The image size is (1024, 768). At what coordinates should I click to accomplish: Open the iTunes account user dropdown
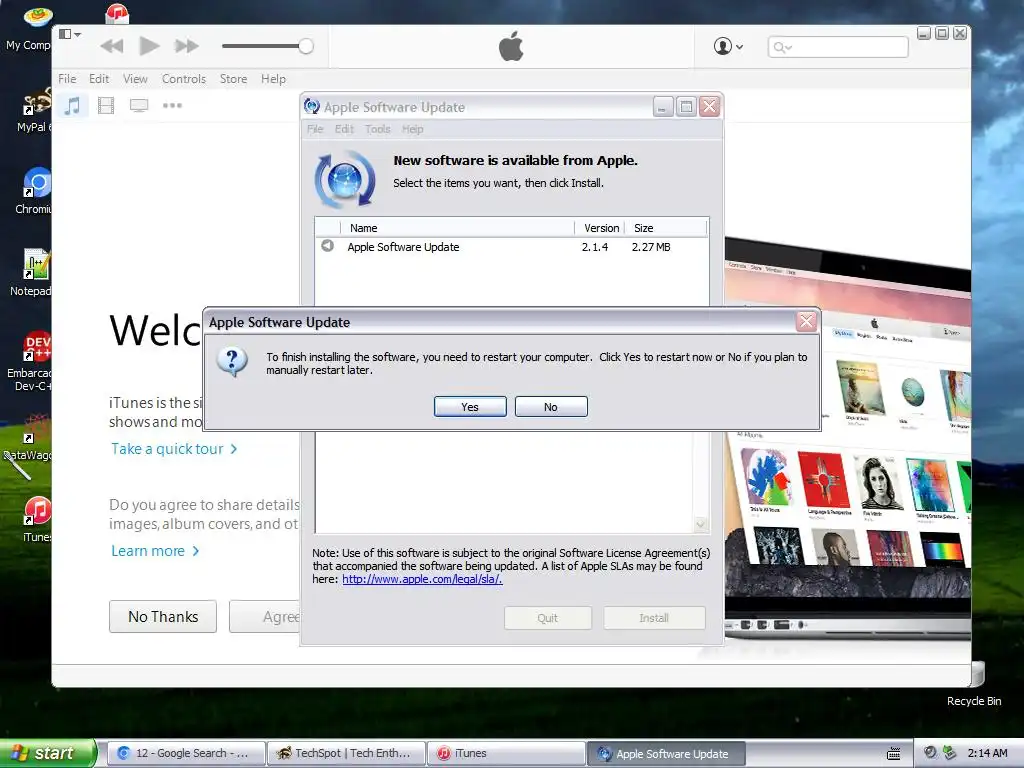coord(728,46)
